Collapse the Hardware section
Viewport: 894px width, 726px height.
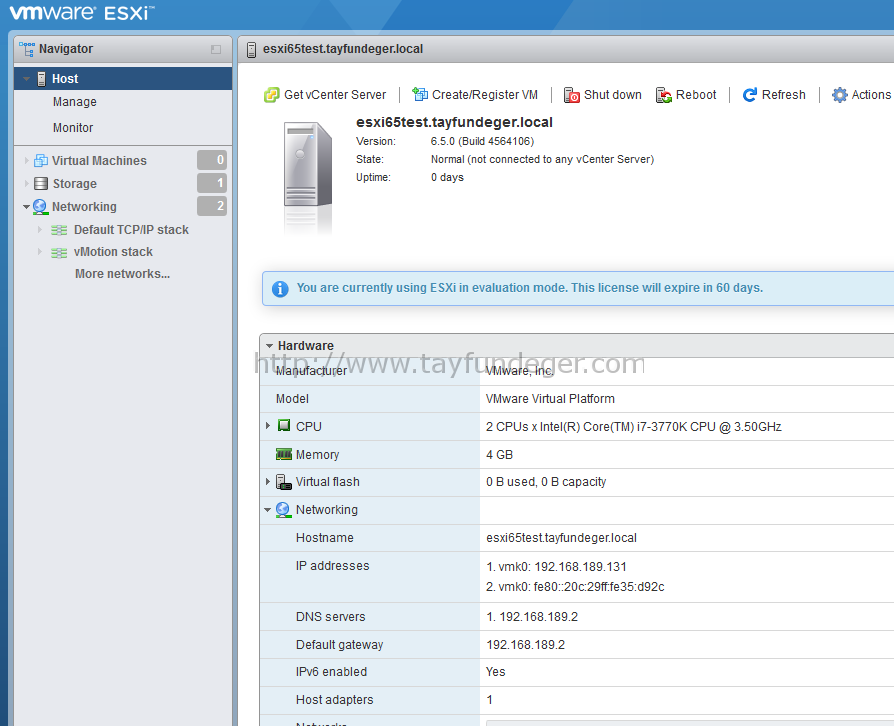point(269,346)
